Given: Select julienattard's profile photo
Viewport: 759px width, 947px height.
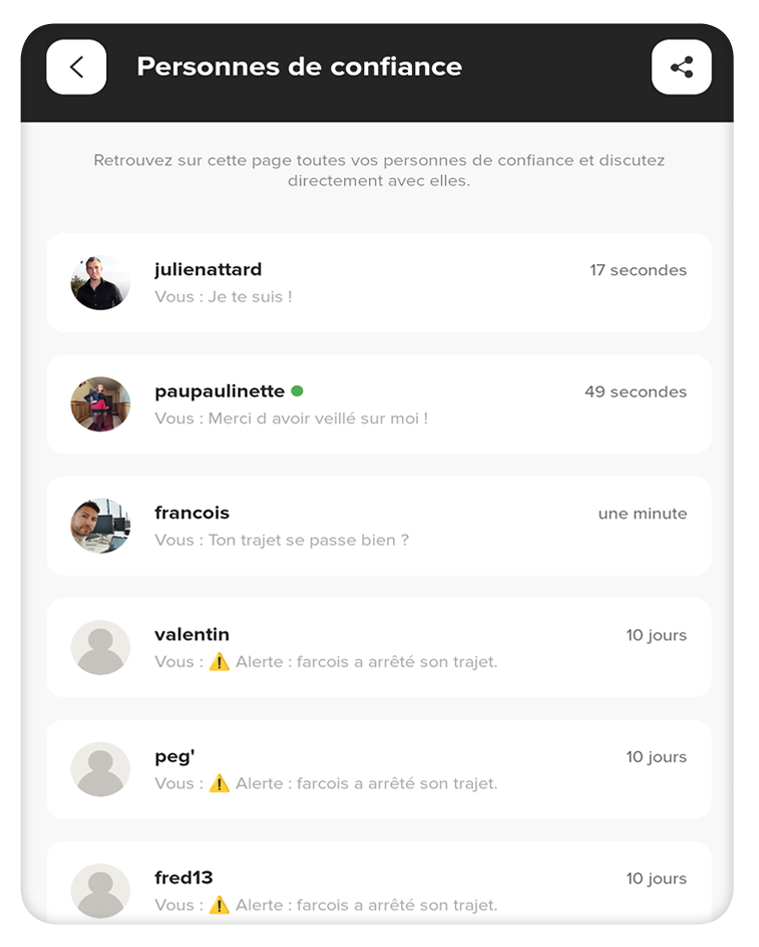Looking at the screenshot, I should pos(100,283).
